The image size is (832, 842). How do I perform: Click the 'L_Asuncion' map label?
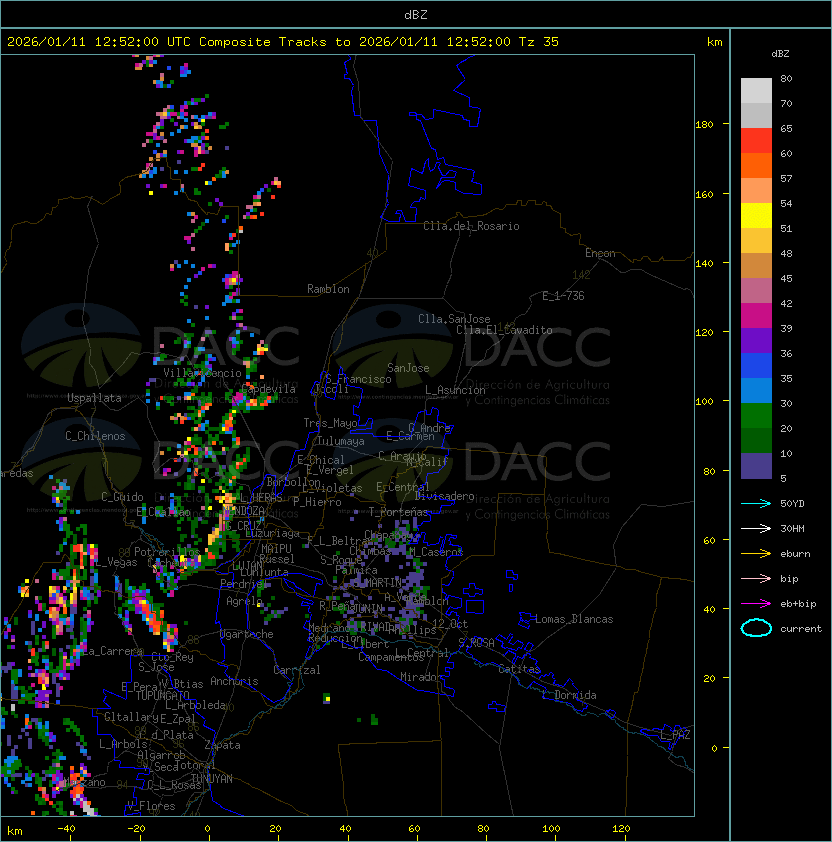pos(455,390)
